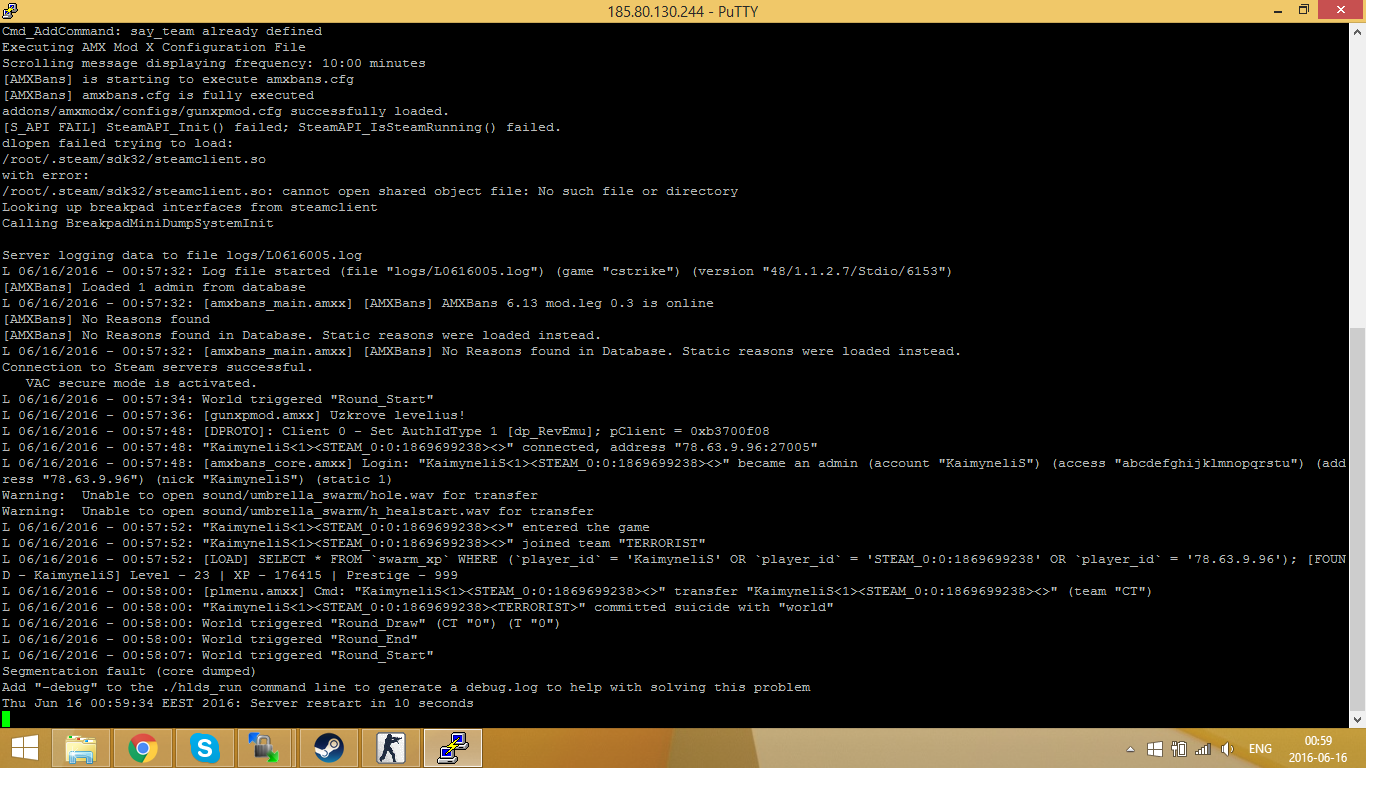This screenshot has height=800, width=1385.
Task: Click the "Uzkrove levelius!" log line
Action: coord(233,415)
